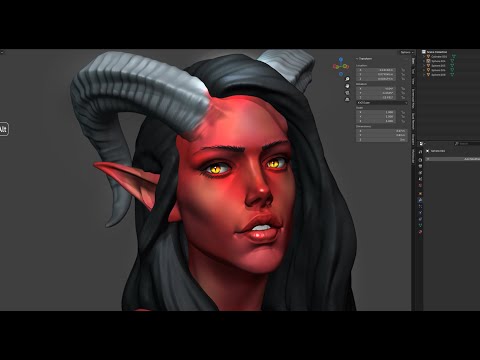This screenshot has height=360, width=480.
Task: Click the Collection row modifier indicator icon
Action: click(x=454, y=56)
